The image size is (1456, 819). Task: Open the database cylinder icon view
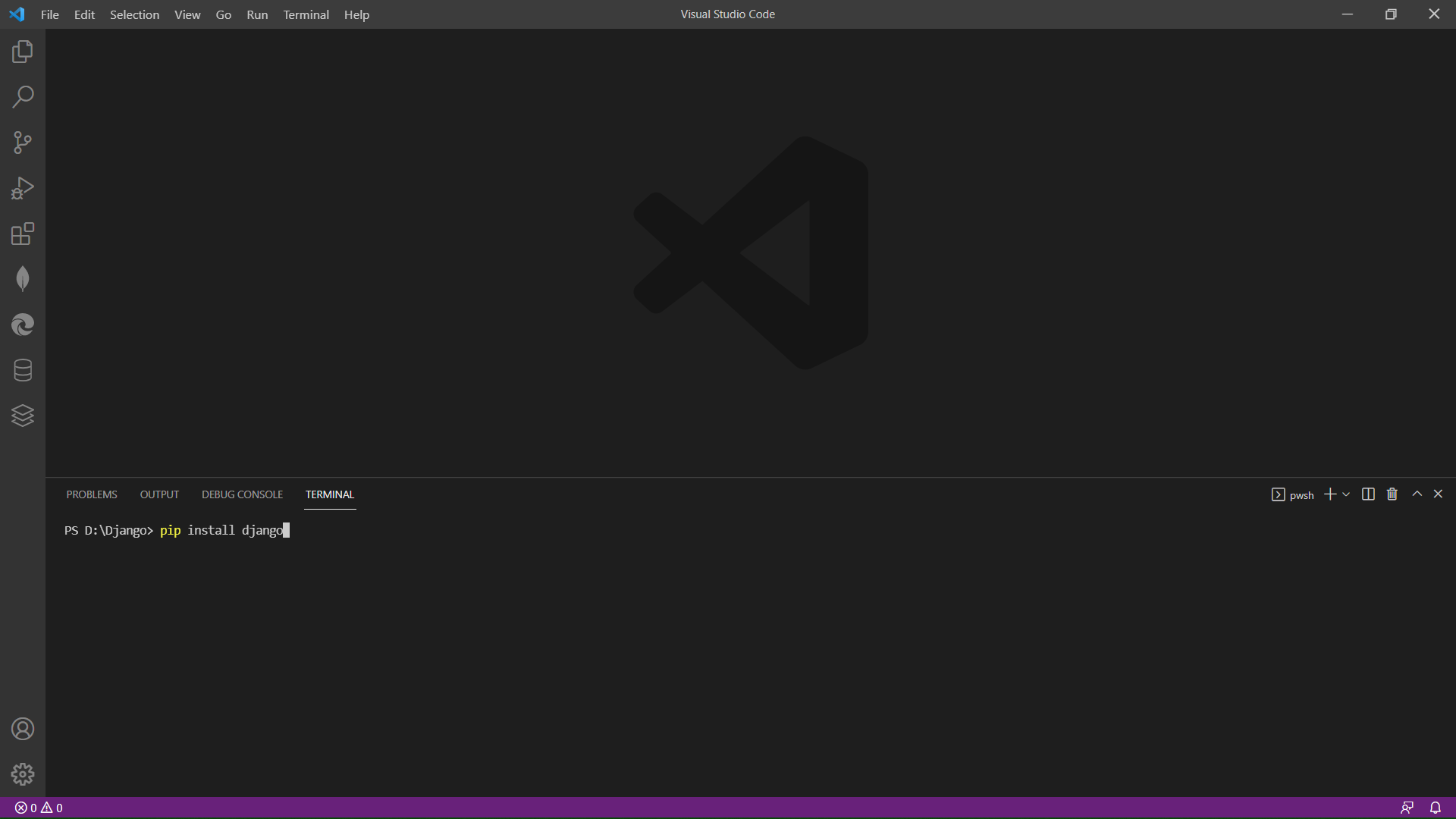point(23,370)
